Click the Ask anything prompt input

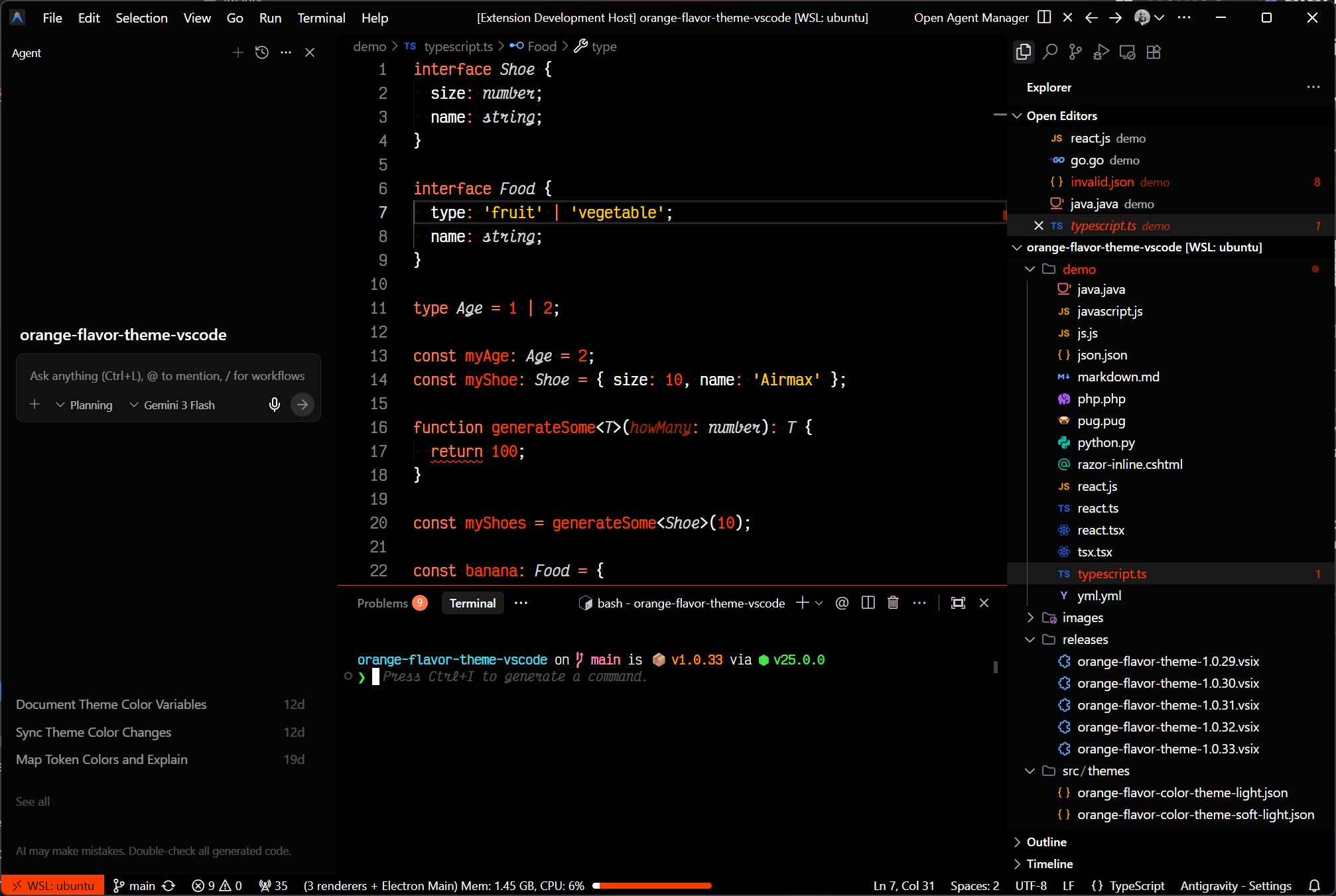tap(168, 376)
